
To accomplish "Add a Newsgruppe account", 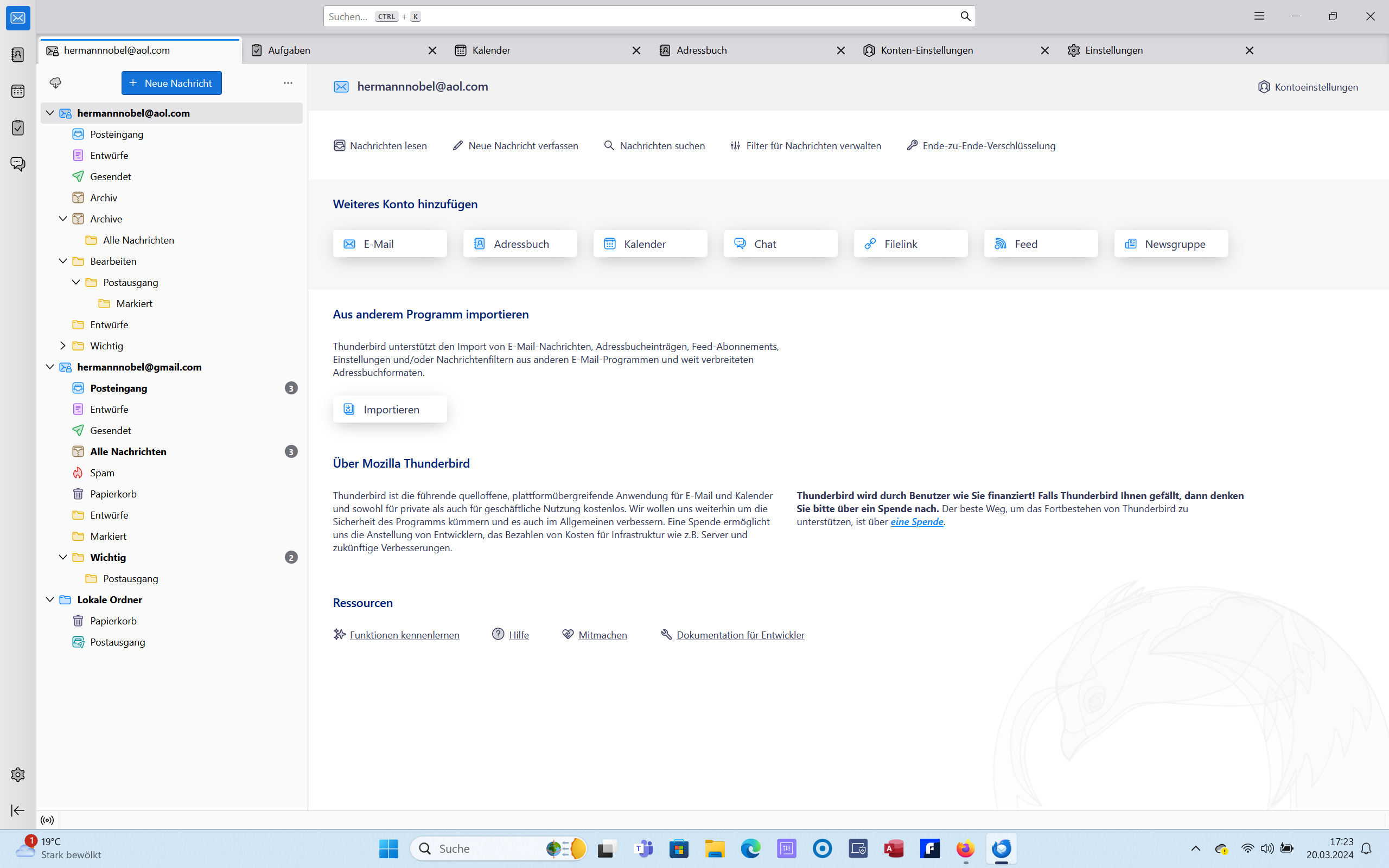I will pyautogui.click(x=1171, y=244).
